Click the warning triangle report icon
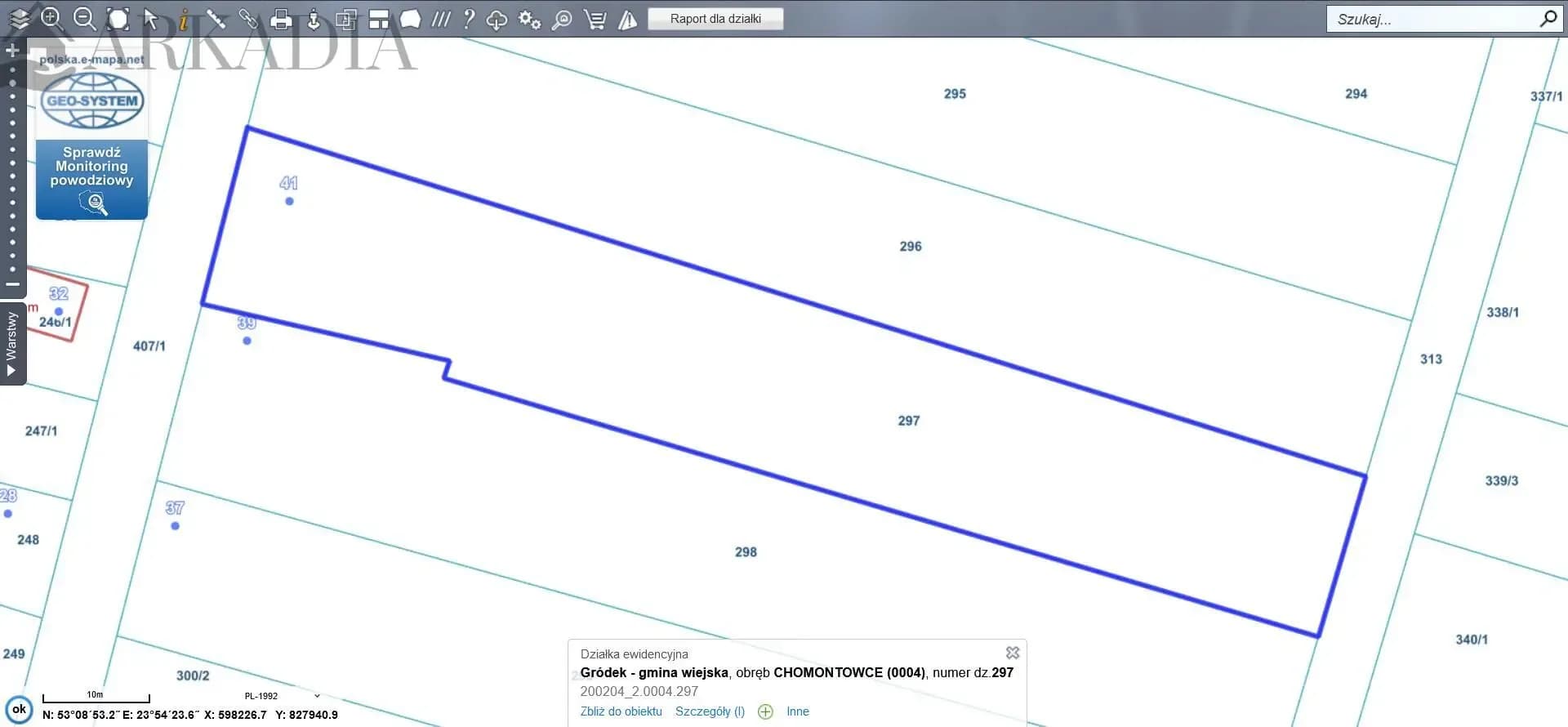 pos(627,20)
